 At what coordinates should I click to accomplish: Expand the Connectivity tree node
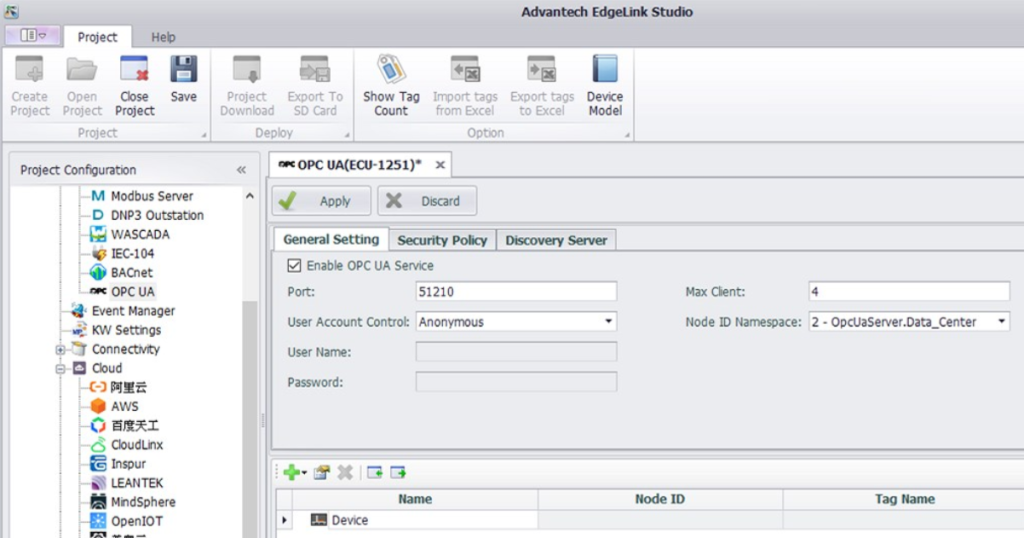click(x=61, y=350)
